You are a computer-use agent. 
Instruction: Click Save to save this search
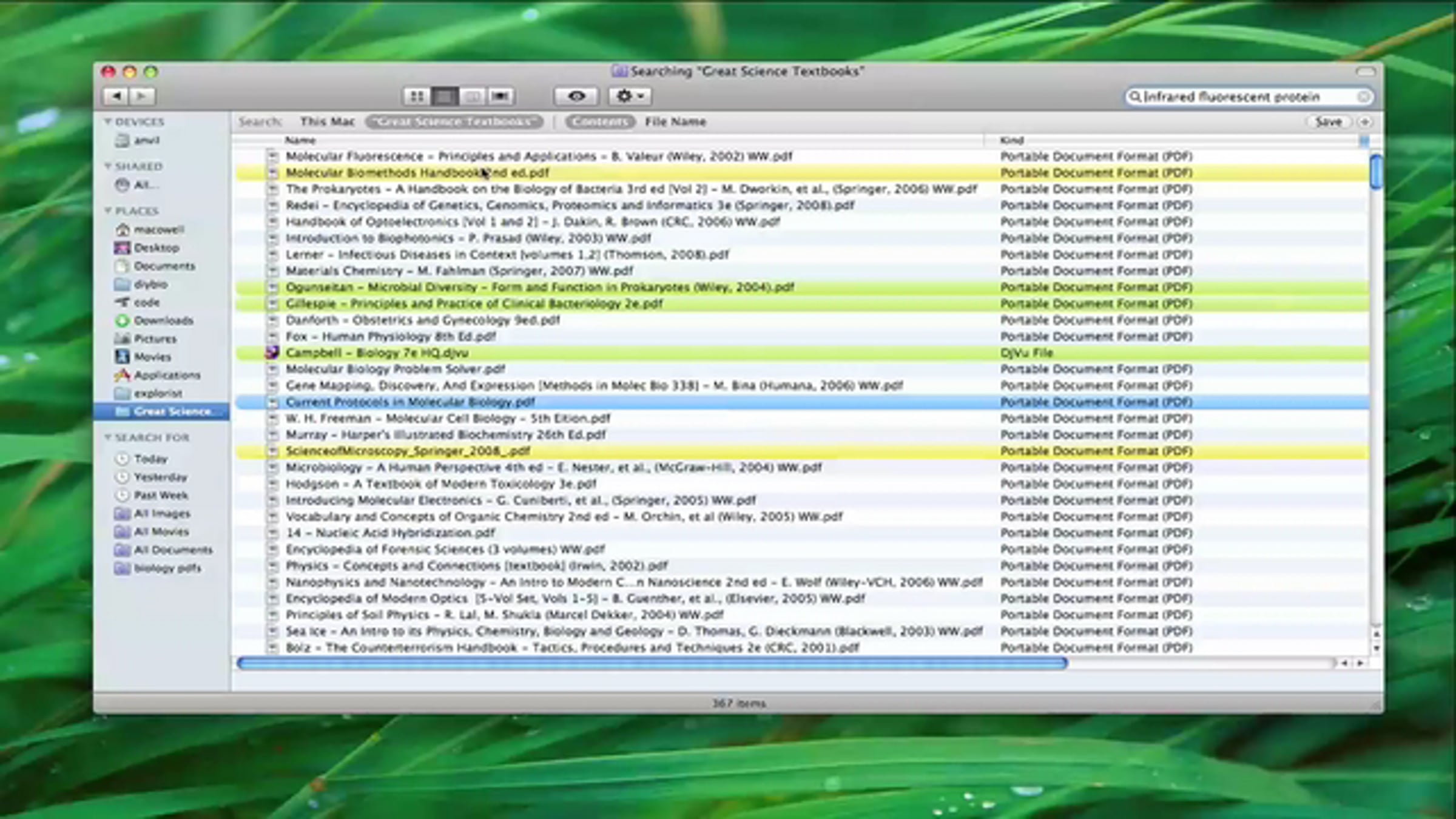click(1327, 122)
